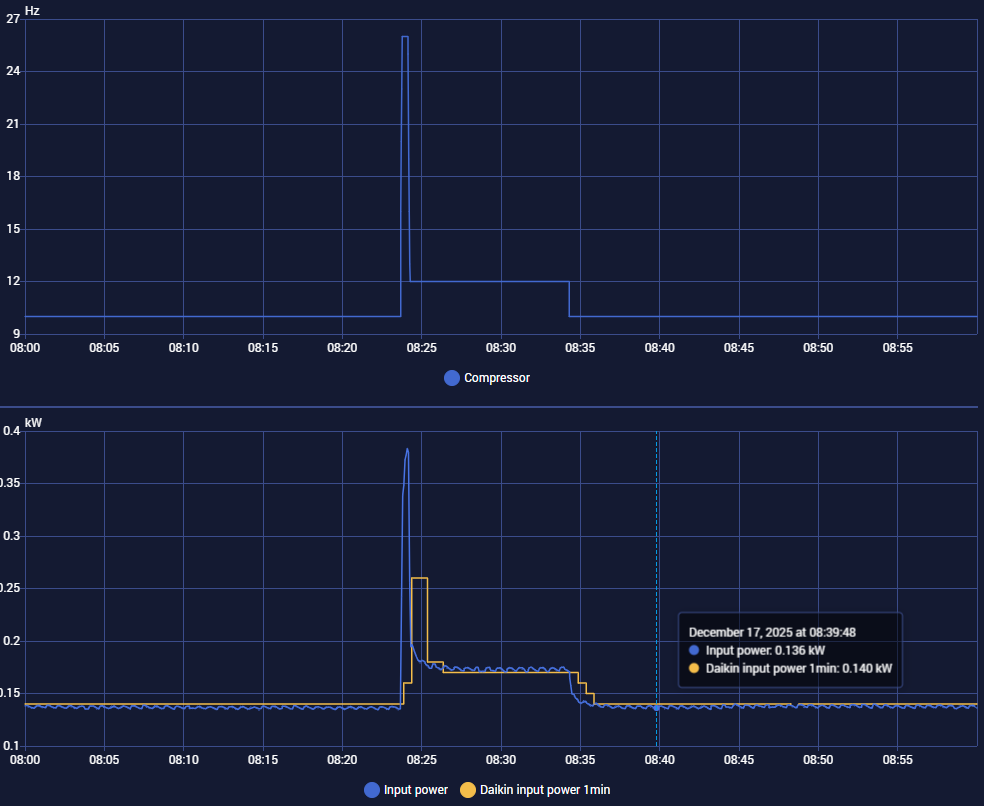The width and height of the screenshot is (984, 806).
Task: Click the input power peak near 0.38 kW
Action: pos(407,449)
